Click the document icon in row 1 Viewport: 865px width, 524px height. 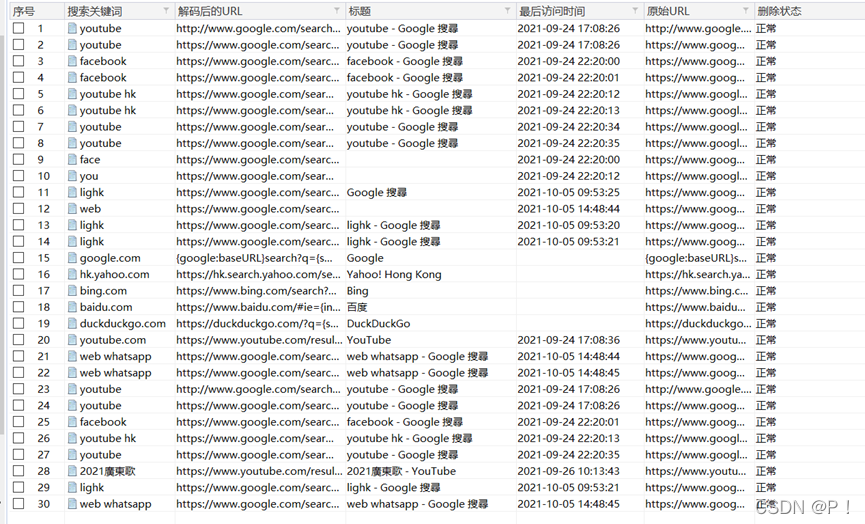point(72,28)
